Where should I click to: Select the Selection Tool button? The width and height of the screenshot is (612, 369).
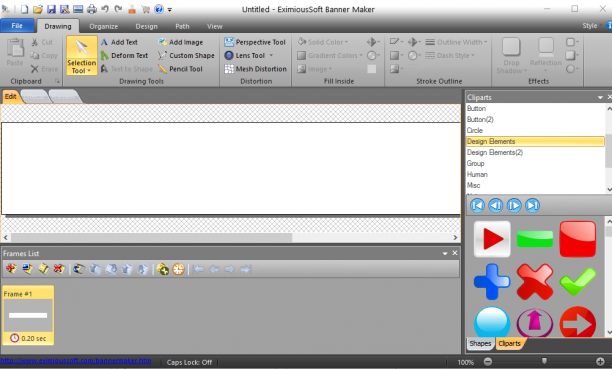[82, 55]
